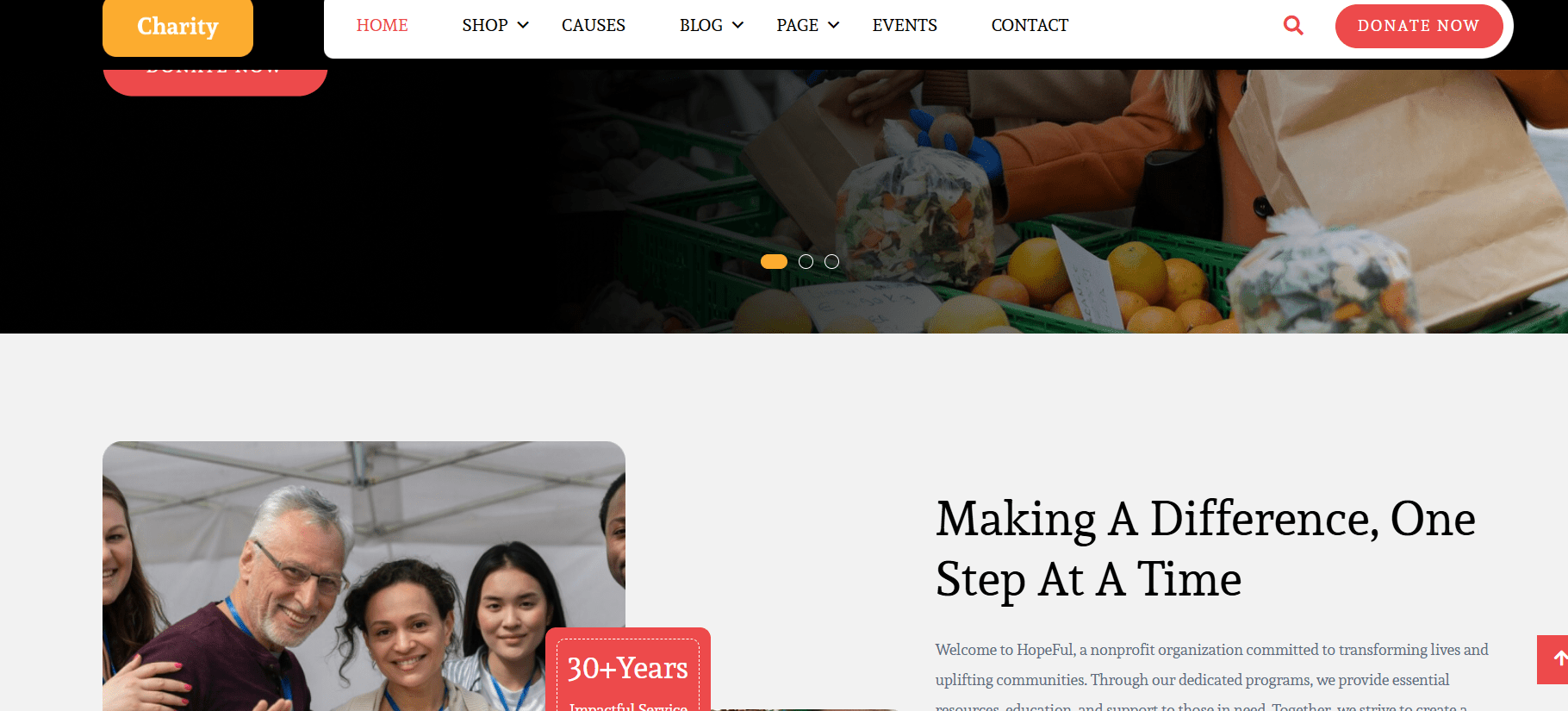Click the 30+ Years service badge
1568x711 pixels.
(x=628, y=670)
